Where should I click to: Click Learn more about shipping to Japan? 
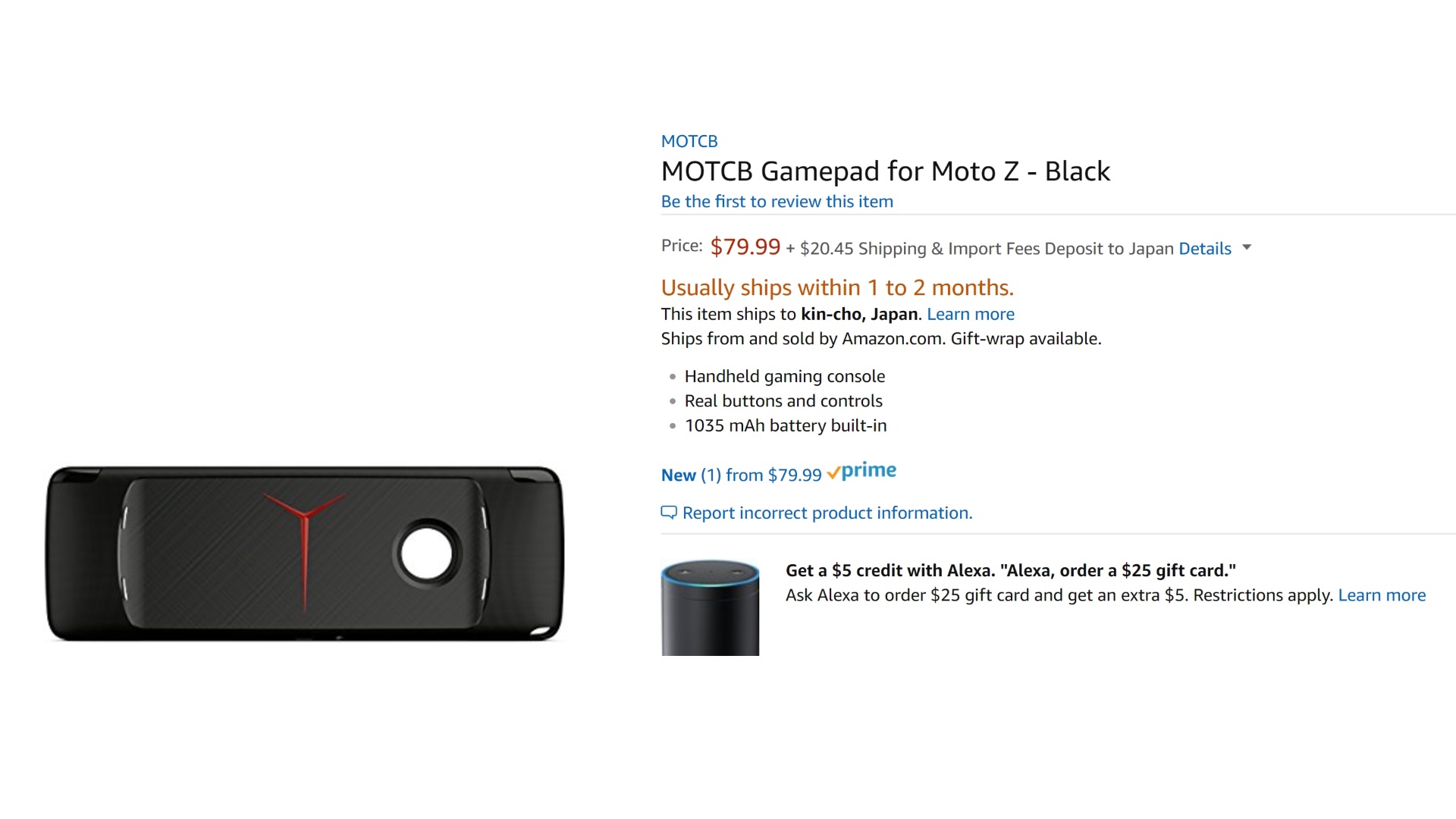970,314
